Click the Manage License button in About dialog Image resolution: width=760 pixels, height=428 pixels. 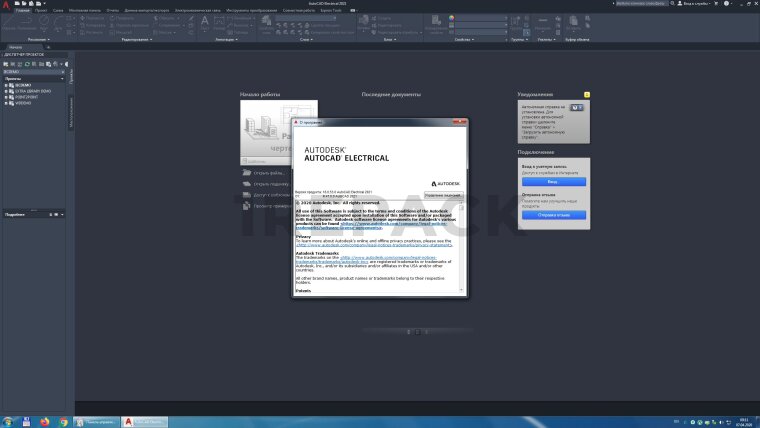tap(442, 195)
